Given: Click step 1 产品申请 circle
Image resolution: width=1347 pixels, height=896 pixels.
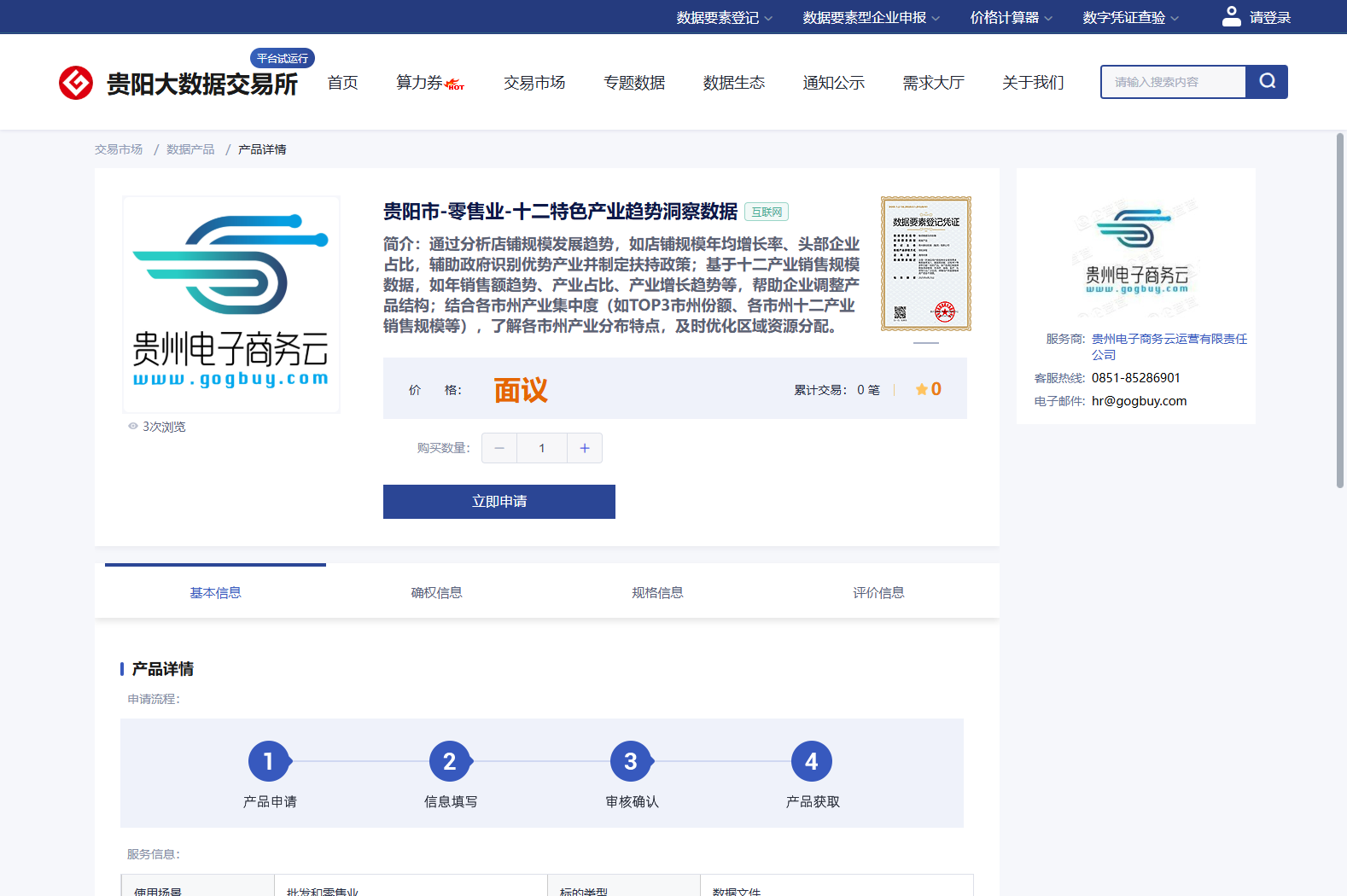Looking at the screenshot, I should coord(269,761).
